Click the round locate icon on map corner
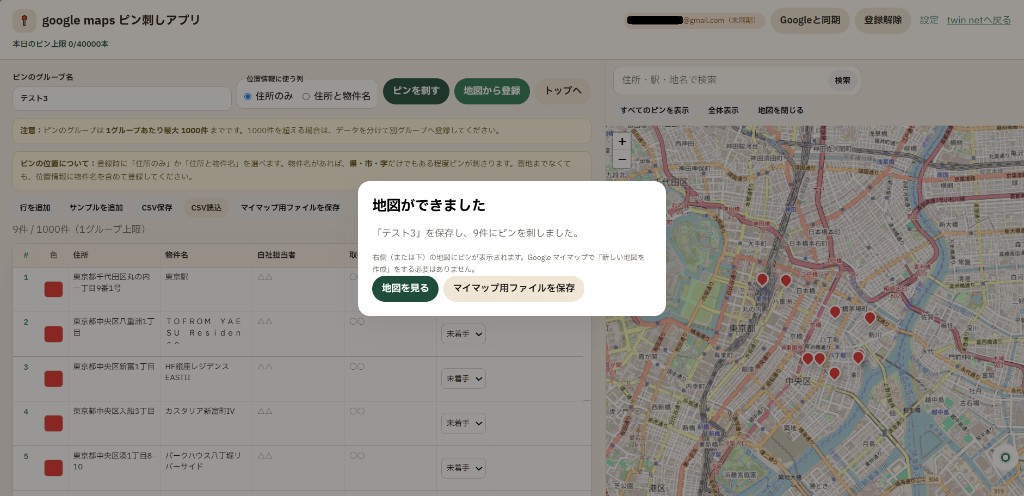The height and width of the screenshot is (496, 1024). pyautogui.click(x=1005, y=457)
